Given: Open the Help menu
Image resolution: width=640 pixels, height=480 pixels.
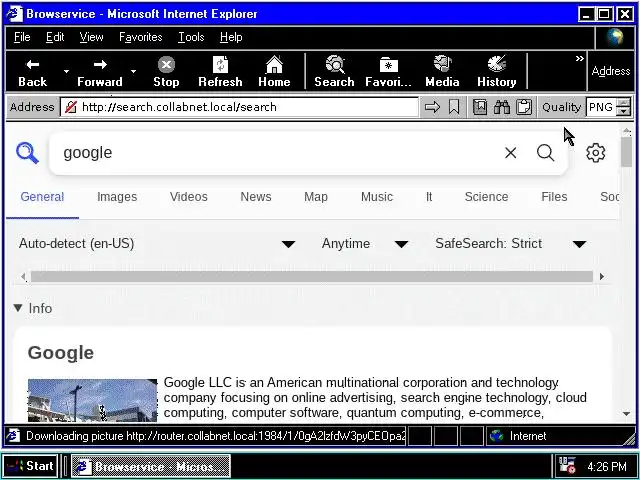Looking at the screenshot, I should click(x=231, y=37).
